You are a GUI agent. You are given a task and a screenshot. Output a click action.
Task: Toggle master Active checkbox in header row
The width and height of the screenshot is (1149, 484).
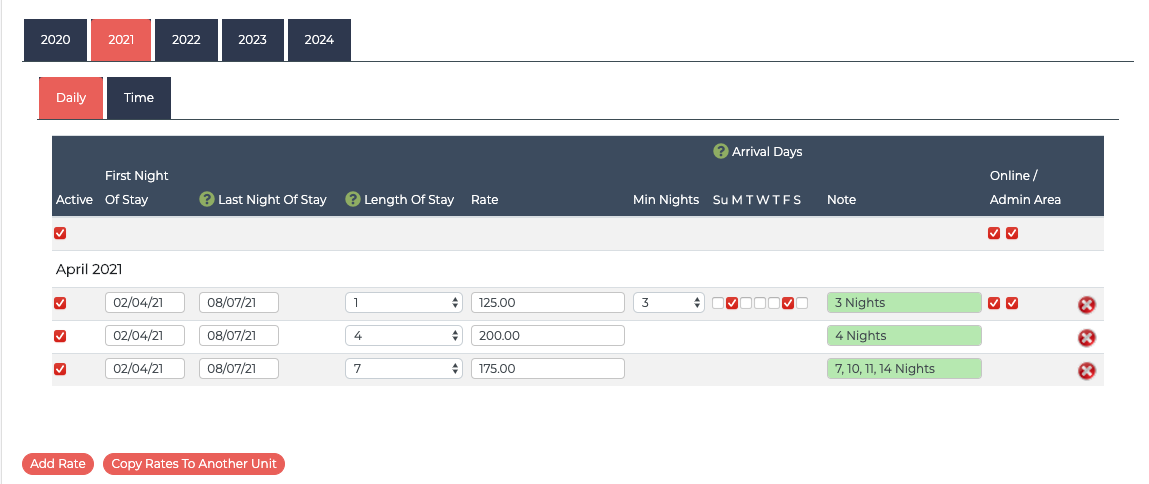click(60, 233)
